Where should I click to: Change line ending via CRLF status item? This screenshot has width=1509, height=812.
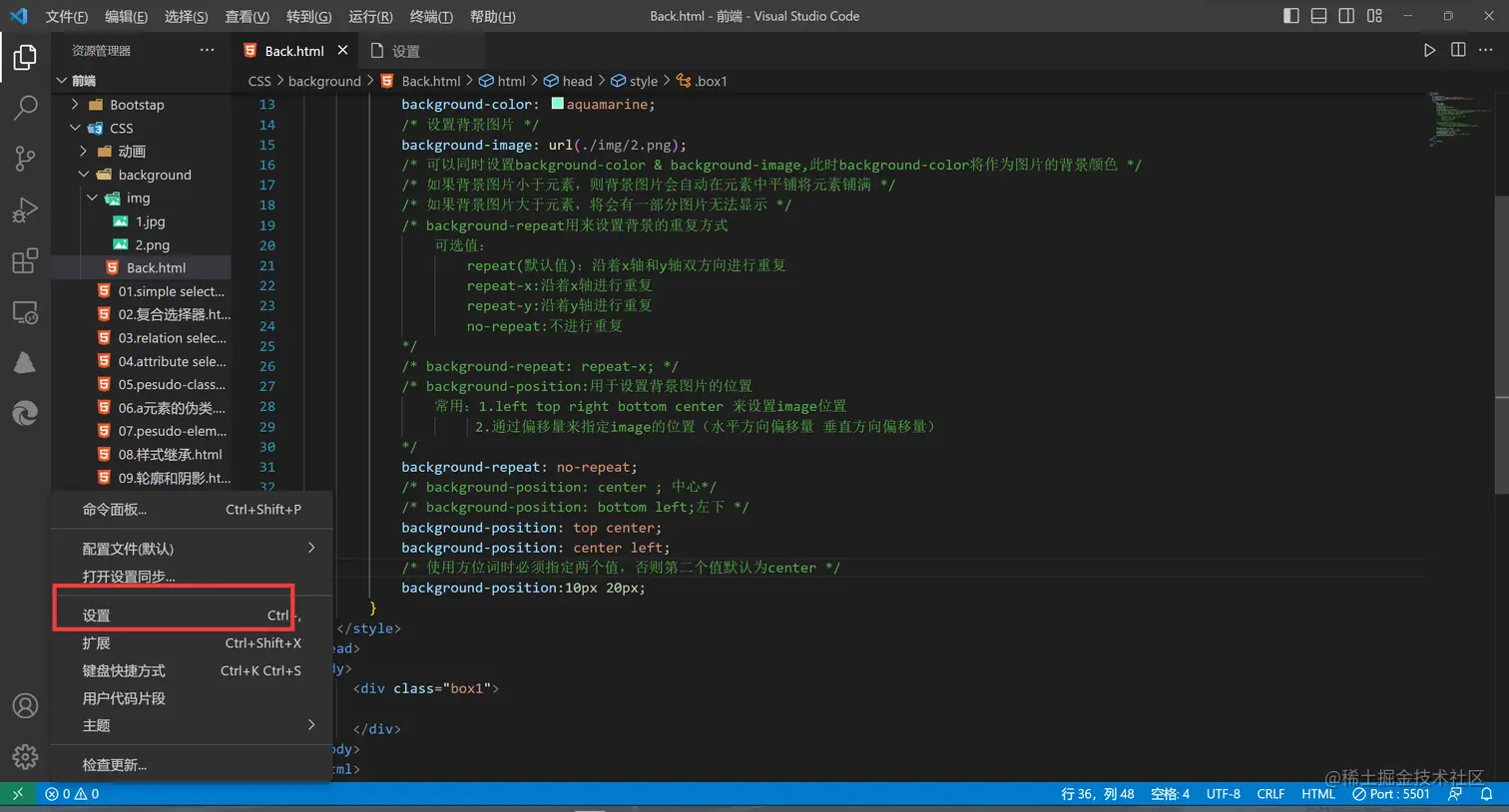pos(1270,794)
